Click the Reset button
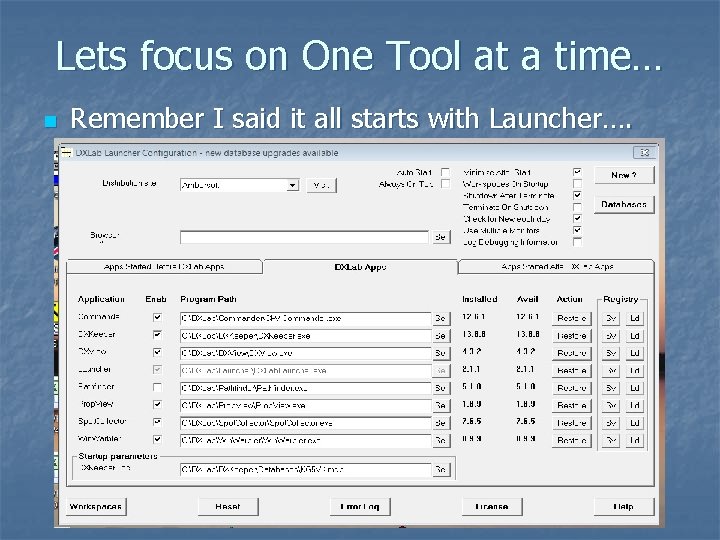The width and height of the screenshot is (720, 540). tap(228, 507)
